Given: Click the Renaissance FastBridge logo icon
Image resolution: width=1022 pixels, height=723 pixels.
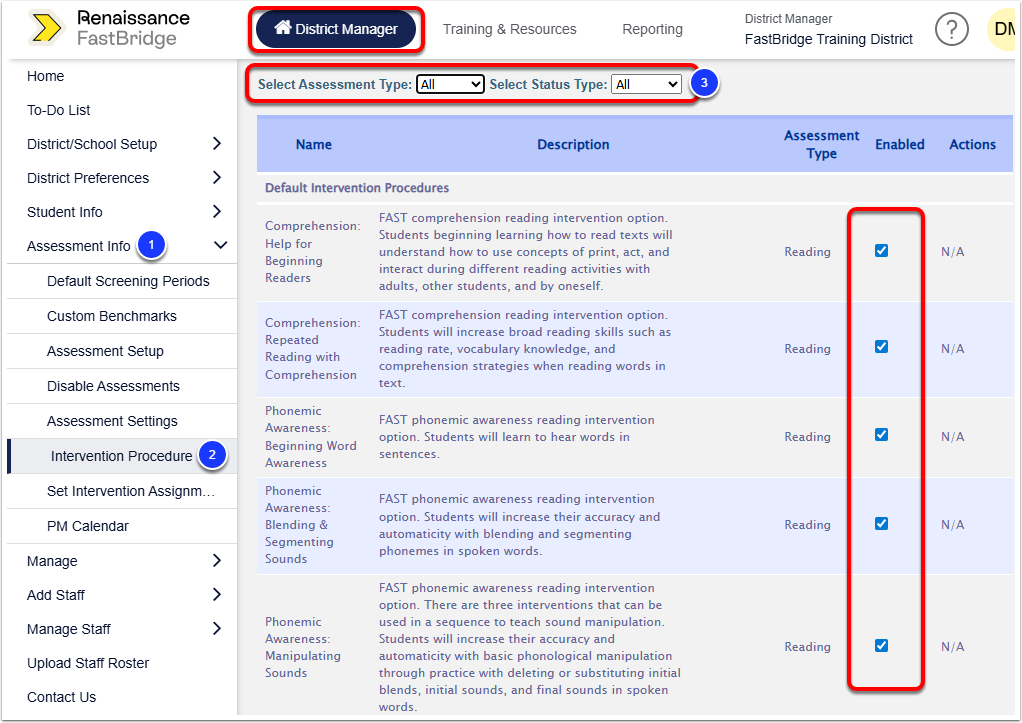Looking at the screenshot, I should pyautogui.click(x=46, y=28).
